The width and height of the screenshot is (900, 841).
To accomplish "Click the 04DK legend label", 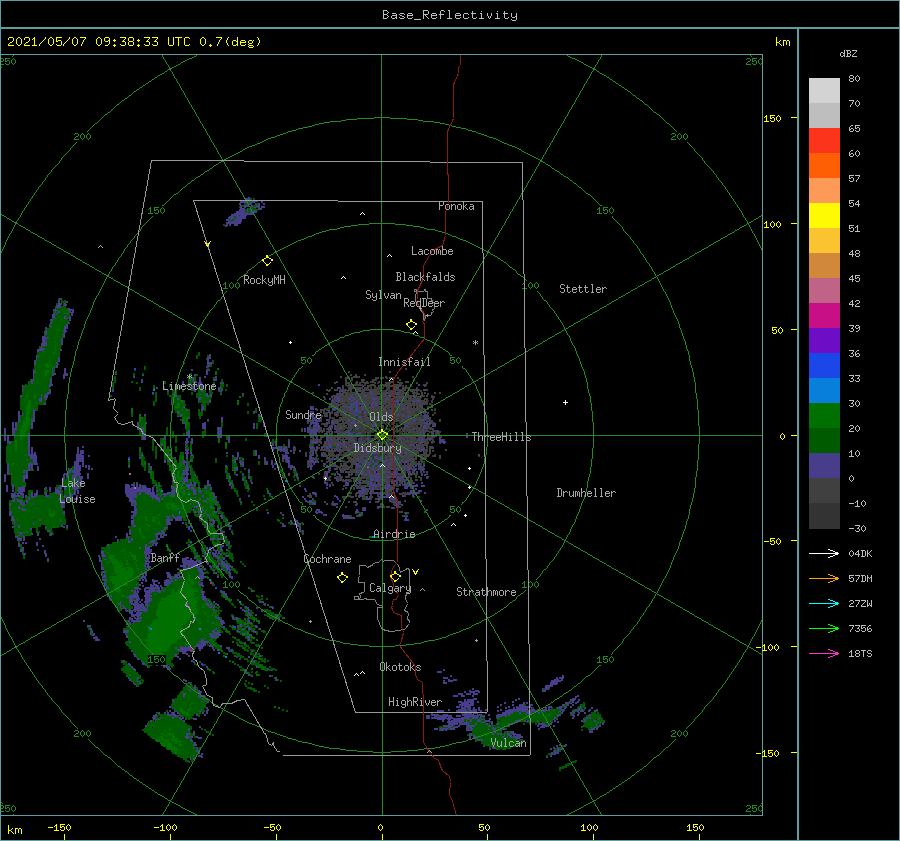I will [x=860, y=553].
